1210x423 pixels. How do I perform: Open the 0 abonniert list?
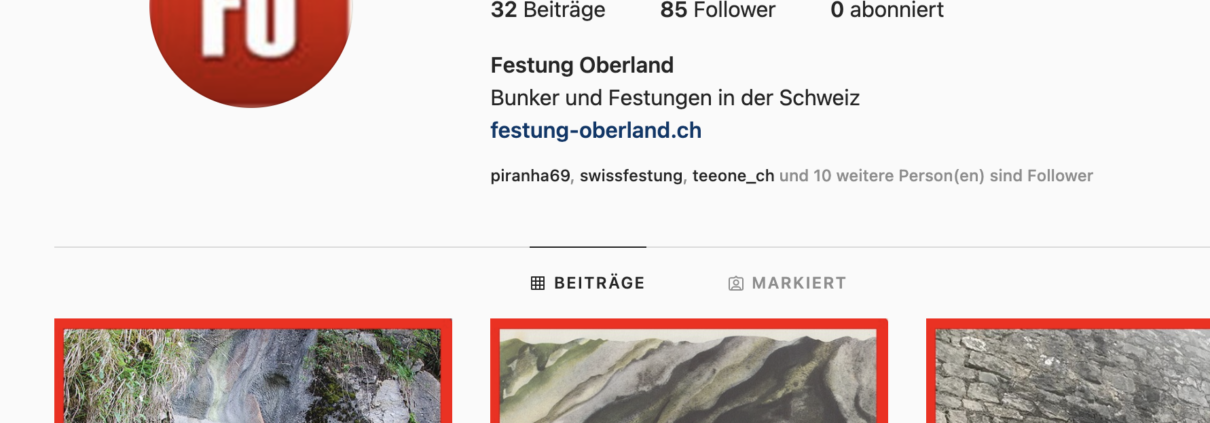click(887, 11)
